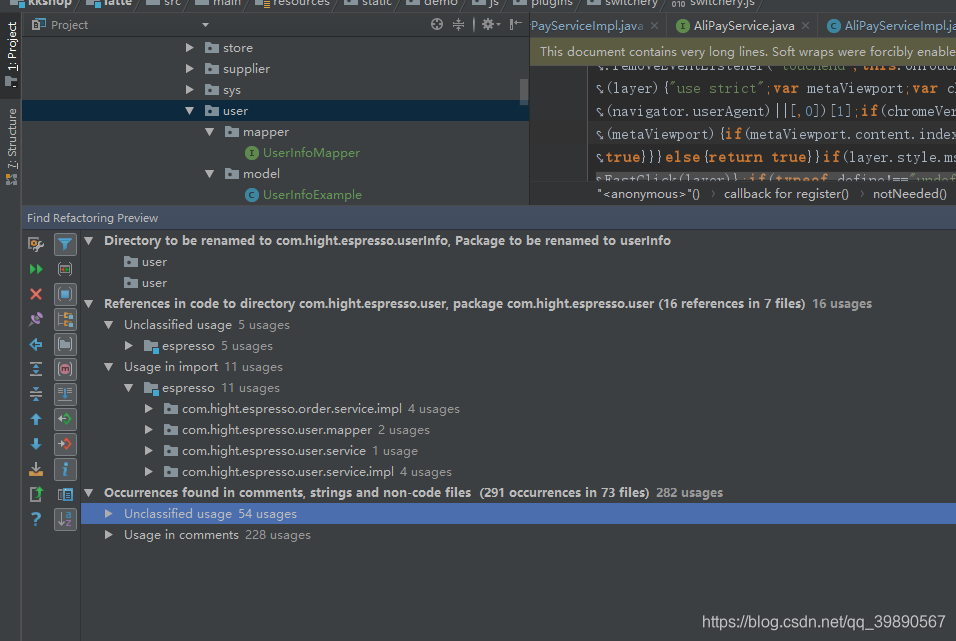956x641 pixels.
Task: Hide the Project tool window
Action: 515,24
